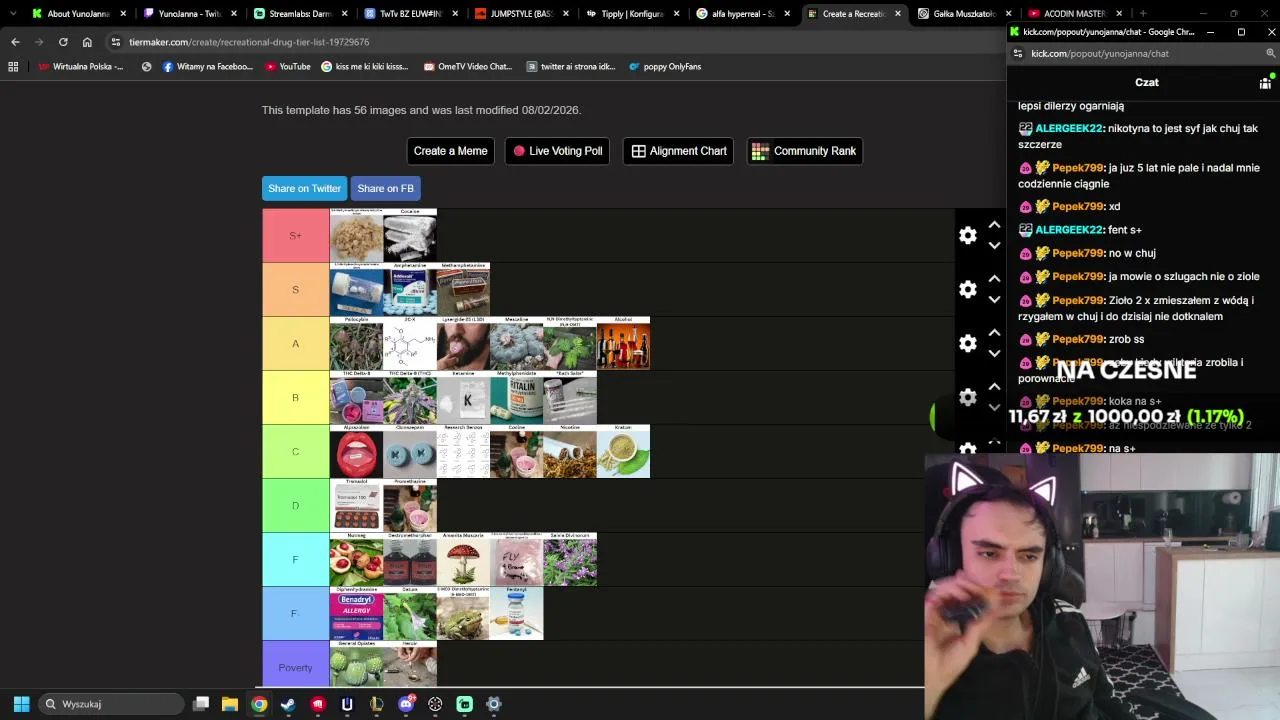Select the D tier label
The width and height of the screenshot is (1280, 720).
295,505
